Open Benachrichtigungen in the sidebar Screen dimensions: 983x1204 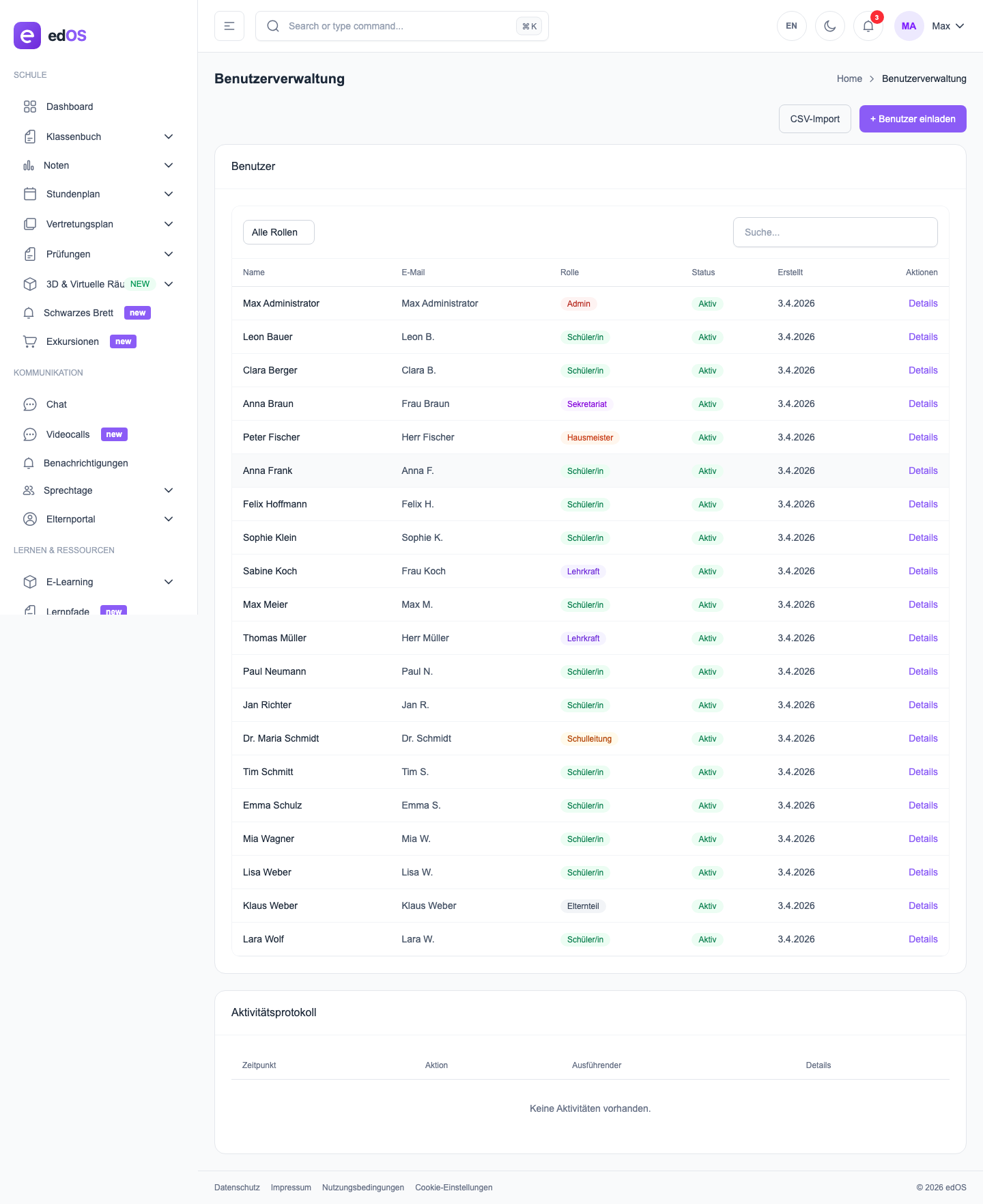point(85,463)
